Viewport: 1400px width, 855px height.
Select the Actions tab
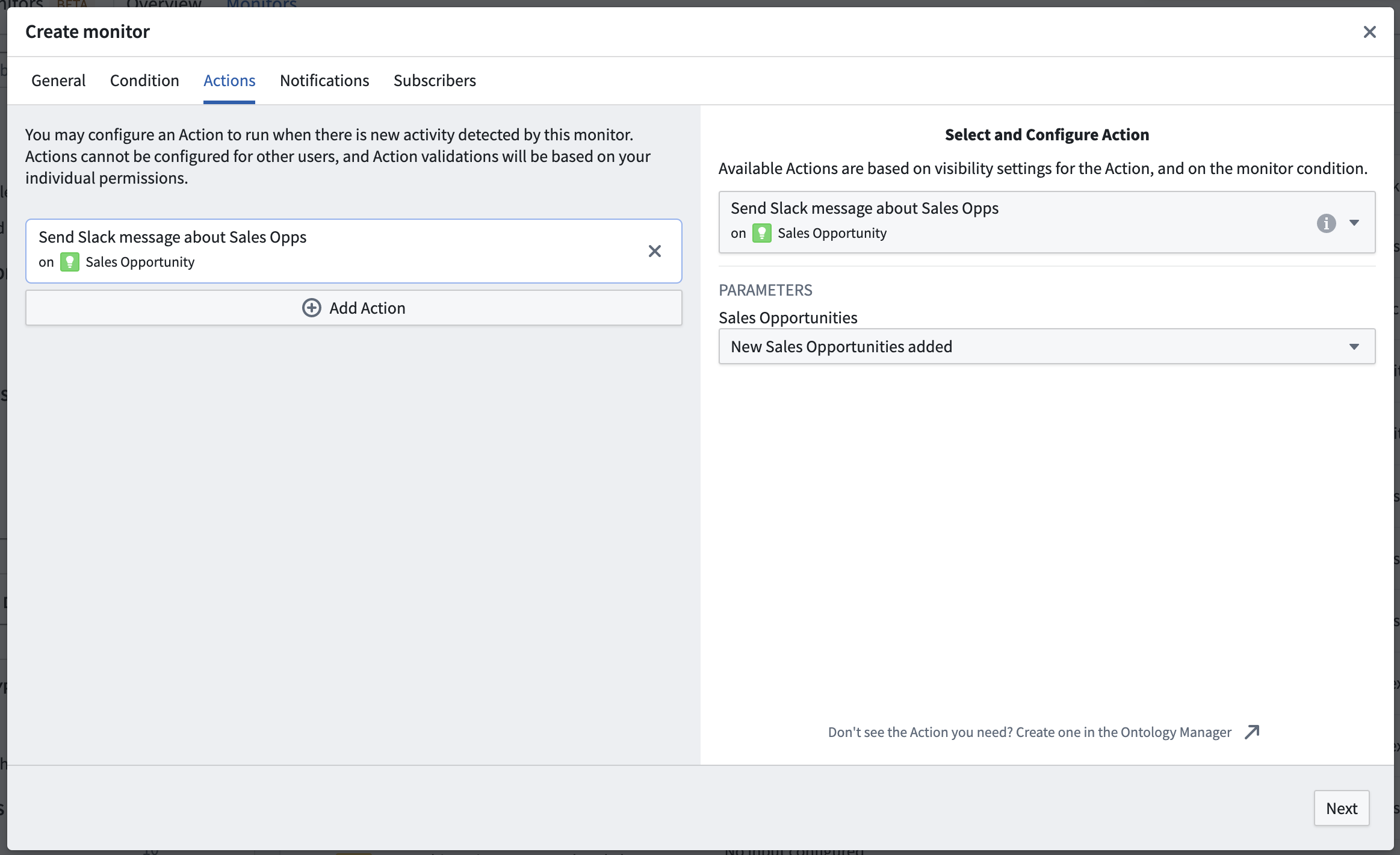tap(229, 81)
